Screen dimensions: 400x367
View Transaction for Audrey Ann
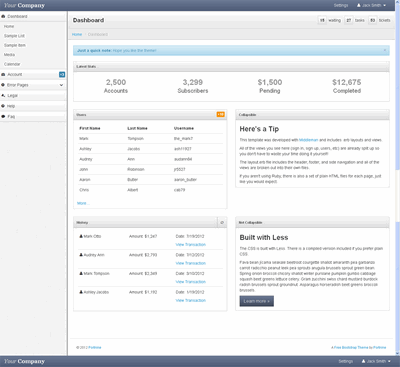click(x=191, y=263)
